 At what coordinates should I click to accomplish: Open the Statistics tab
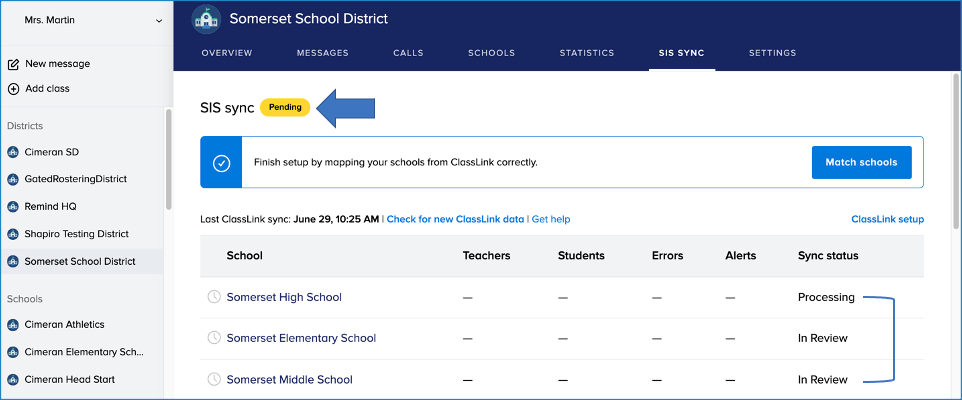click(587, 53)
